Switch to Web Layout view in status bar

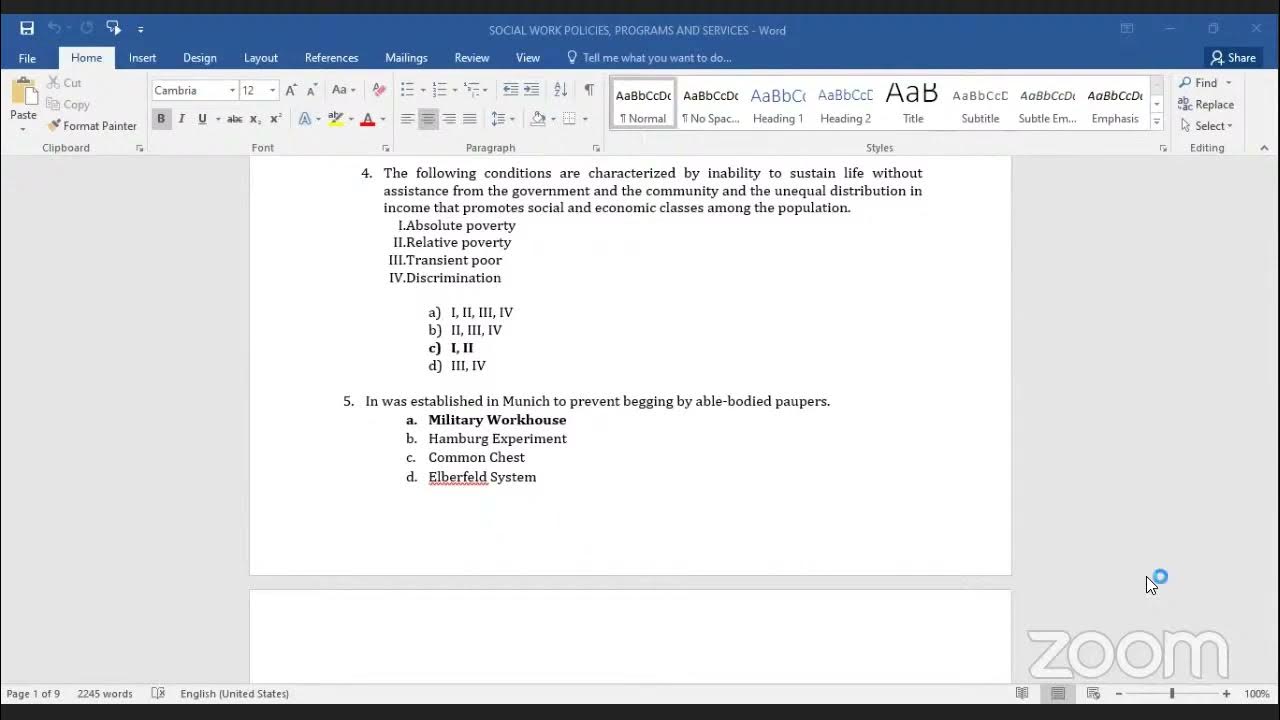coord(1093,693)
